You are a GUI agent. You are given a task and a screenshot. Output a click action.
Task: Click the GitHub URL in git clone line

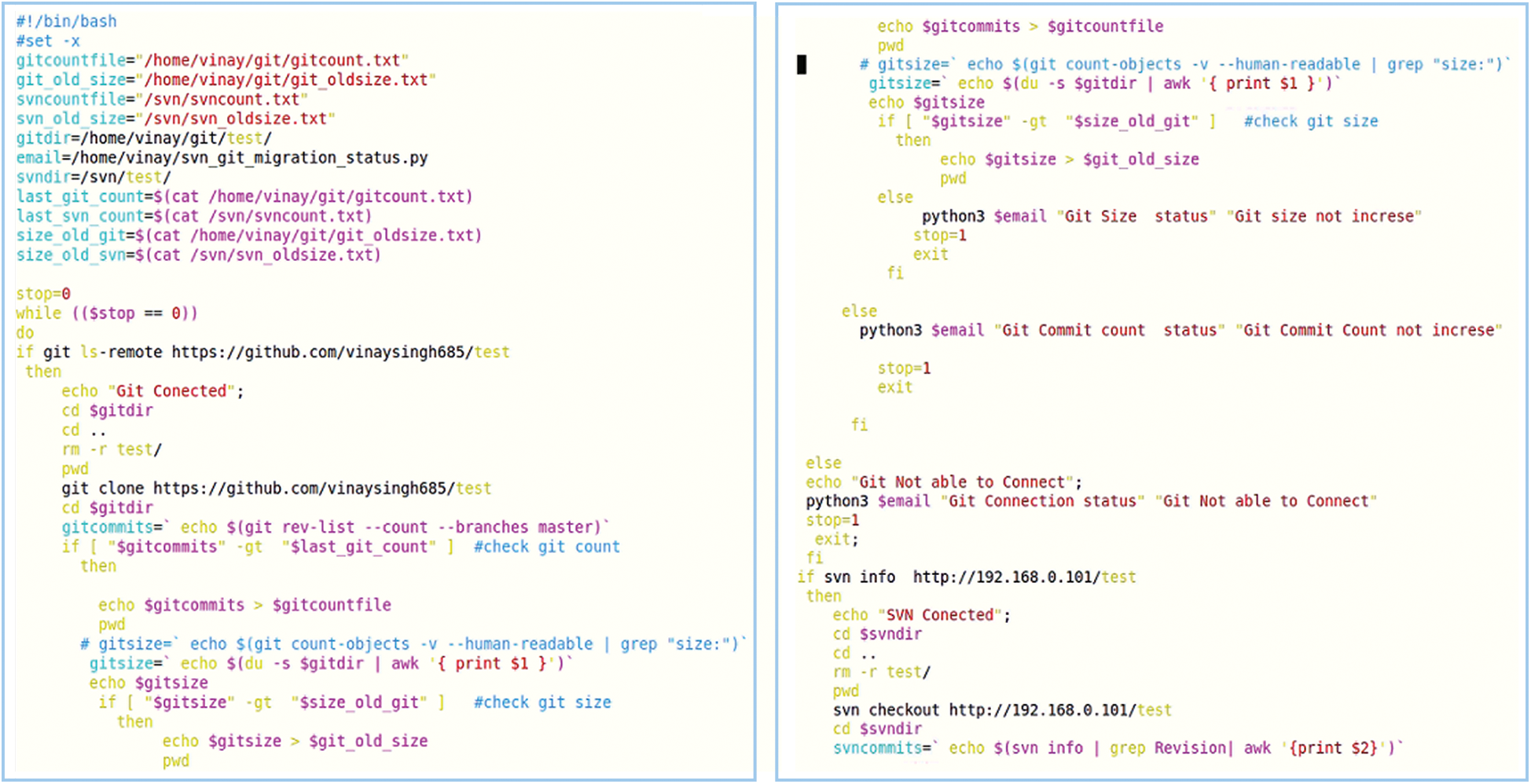point(321,489)
